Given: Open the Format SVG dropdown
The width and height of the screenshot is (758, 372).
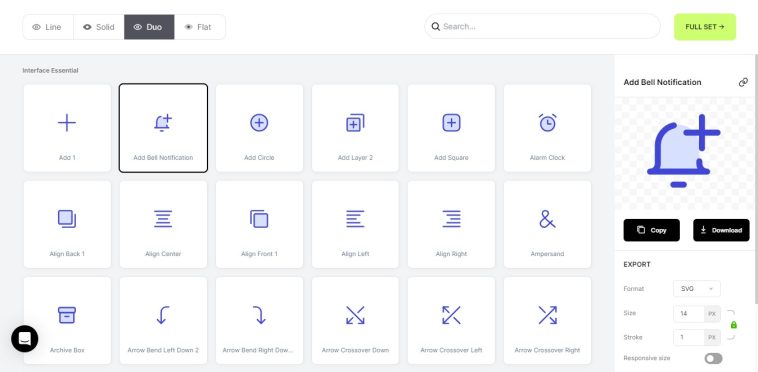Looking at the screenshot, I should [697, 288].
